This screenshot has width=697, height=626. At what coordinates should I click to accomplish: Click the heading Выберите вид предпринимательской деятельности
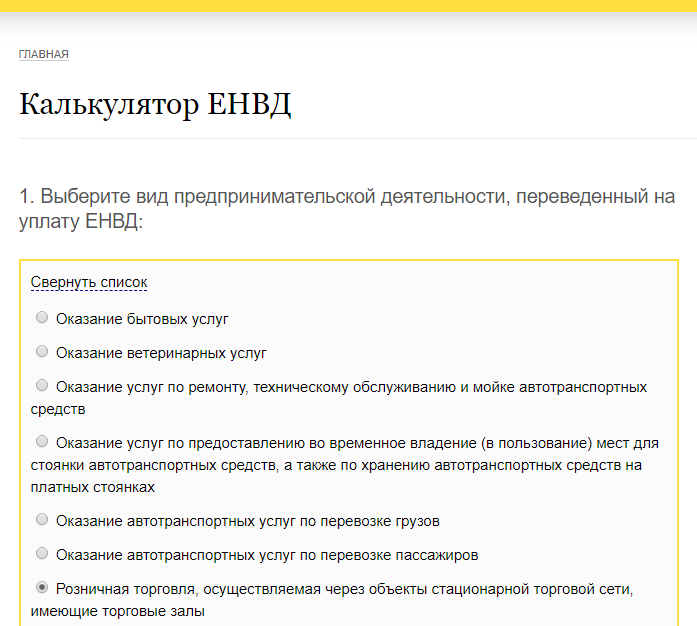click(x=347, y=209)
